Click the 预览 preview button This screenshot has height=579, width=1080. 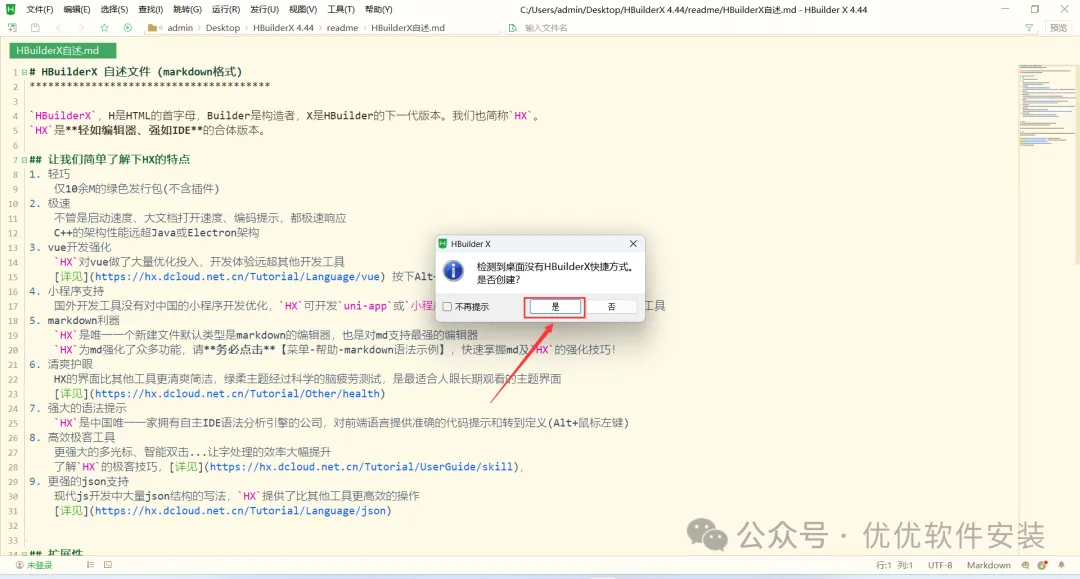click(x=1058, y=28)
